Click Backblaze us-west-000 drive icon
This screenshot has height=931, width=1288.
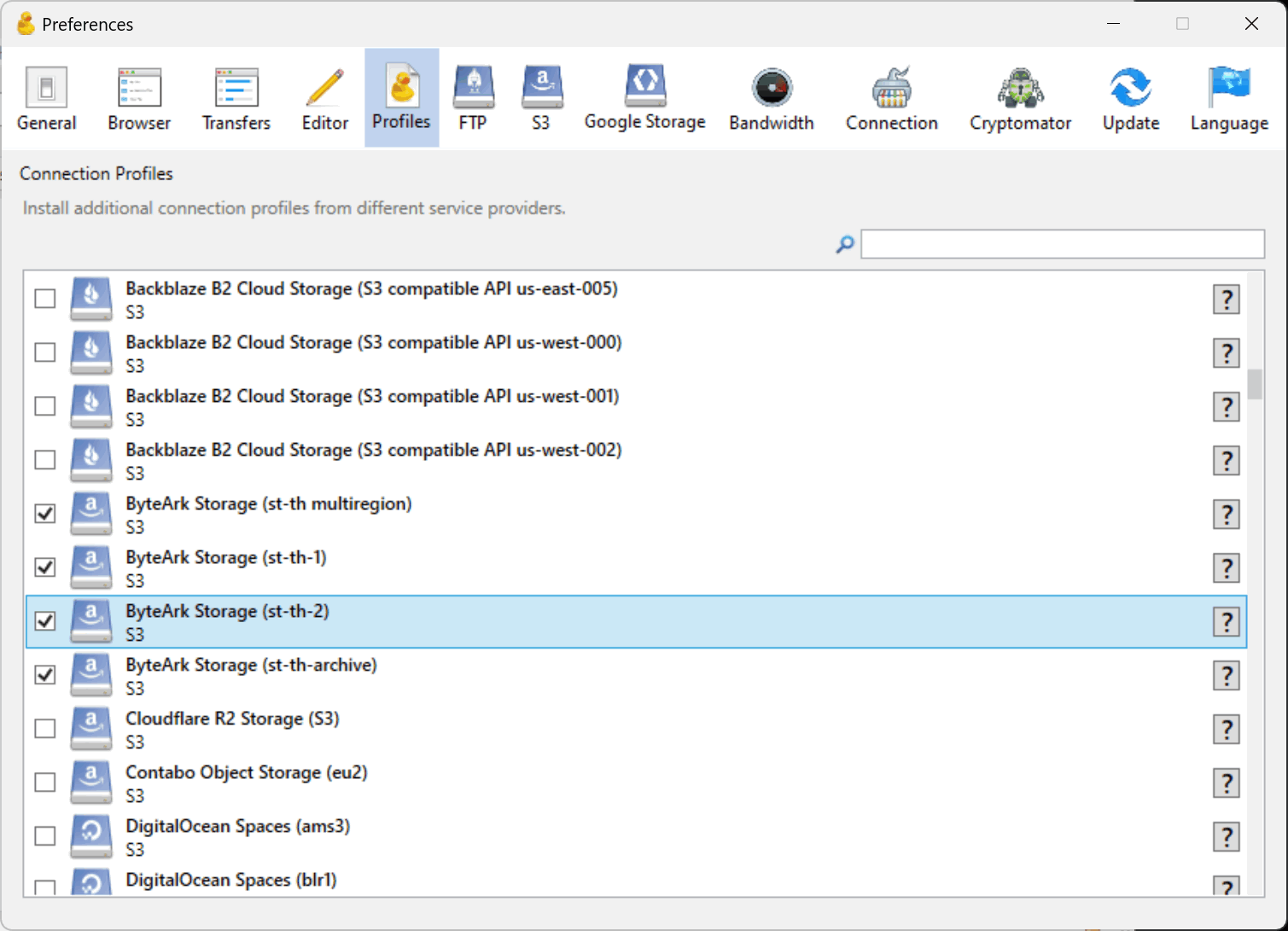pos(91,352)
